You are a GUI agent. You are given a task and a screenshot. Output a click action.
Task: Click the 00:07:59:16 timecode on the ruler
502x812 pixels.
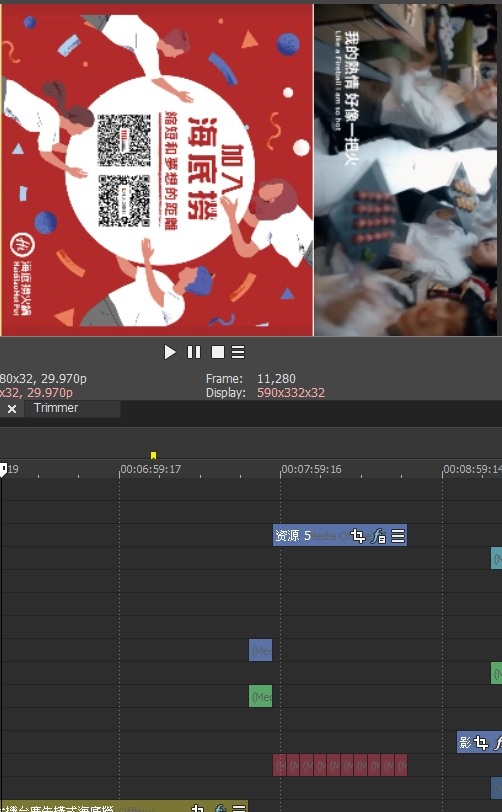(312, 469)
